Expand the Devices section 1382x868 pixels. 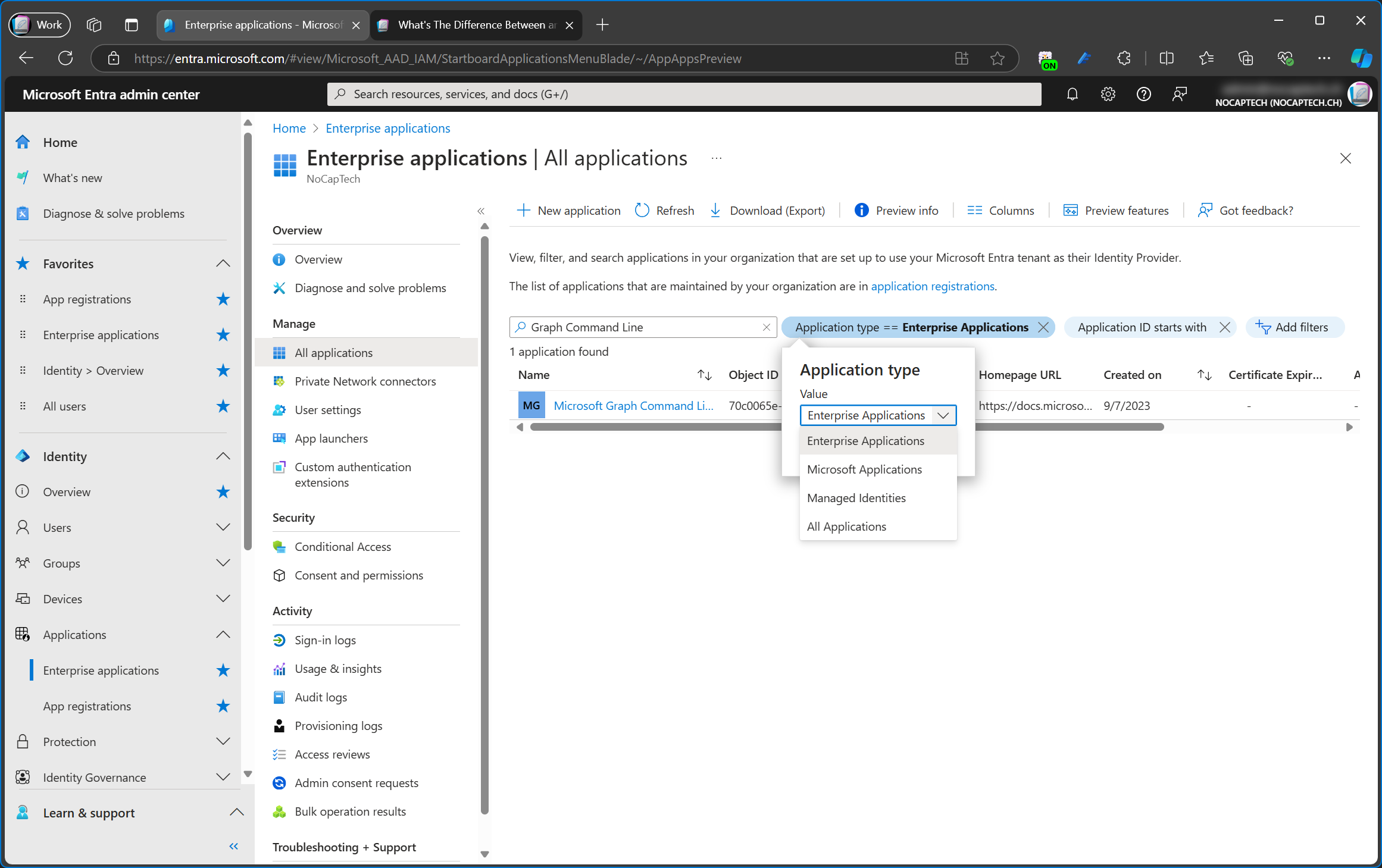tap(223, 599)
